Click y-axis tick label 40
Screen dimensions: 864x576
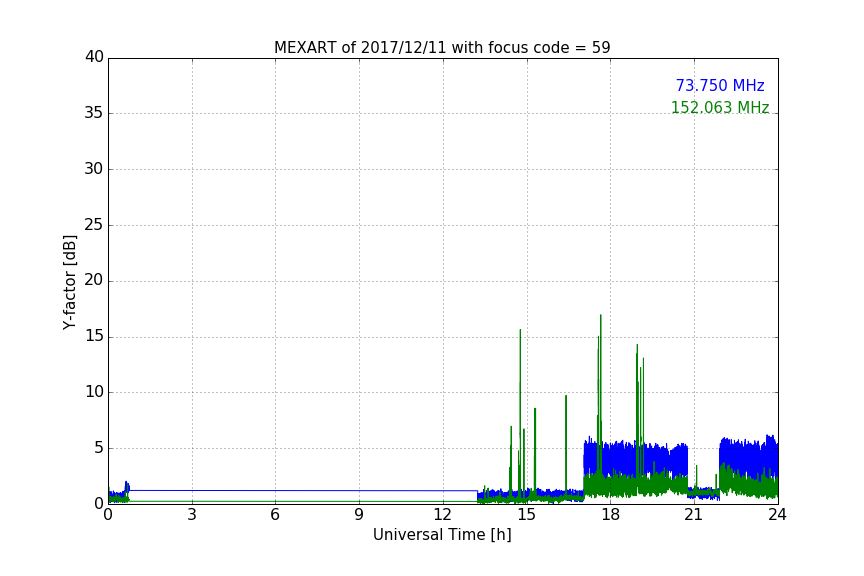94,57
